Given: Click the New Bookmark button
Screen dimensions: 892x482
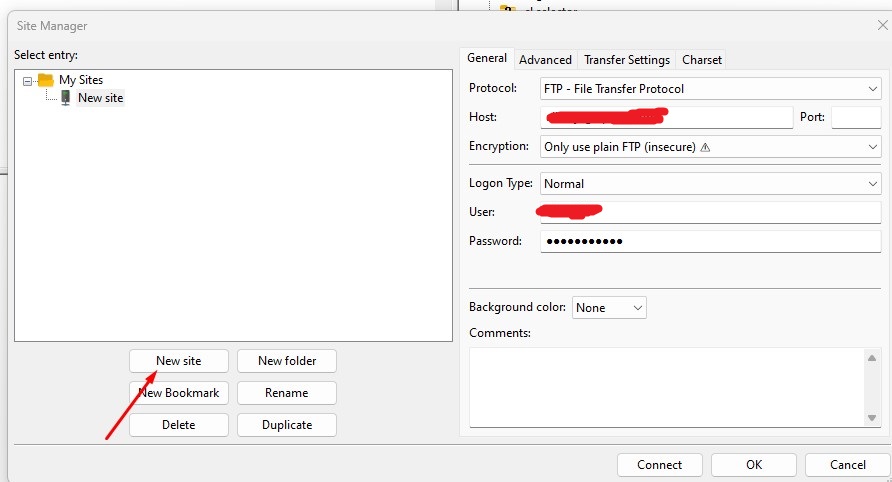Looking at the screenshot, I should pyautogui.click(x=179, y=393).
